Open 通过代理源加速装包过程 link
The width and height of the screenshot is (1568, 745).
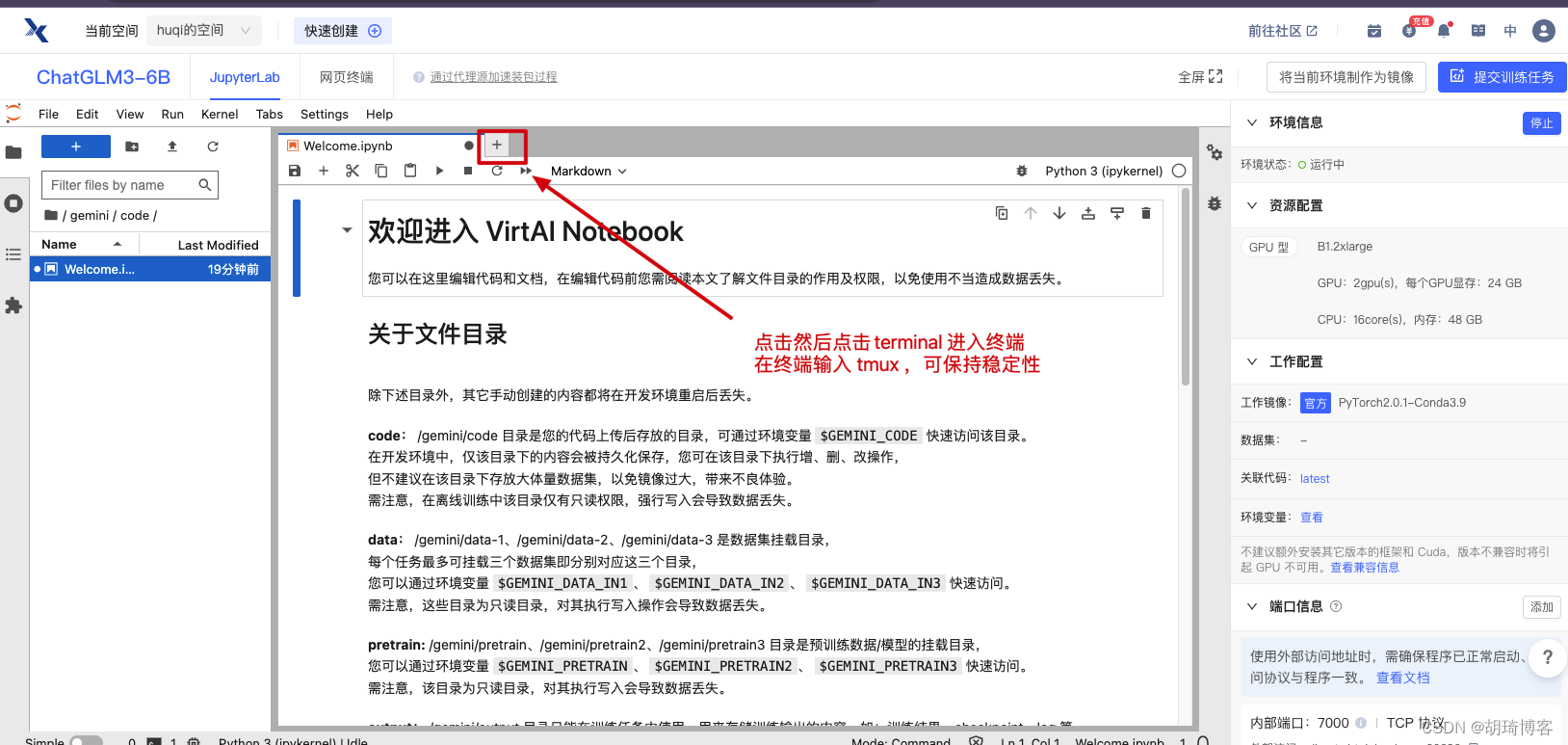click(493, 77)
